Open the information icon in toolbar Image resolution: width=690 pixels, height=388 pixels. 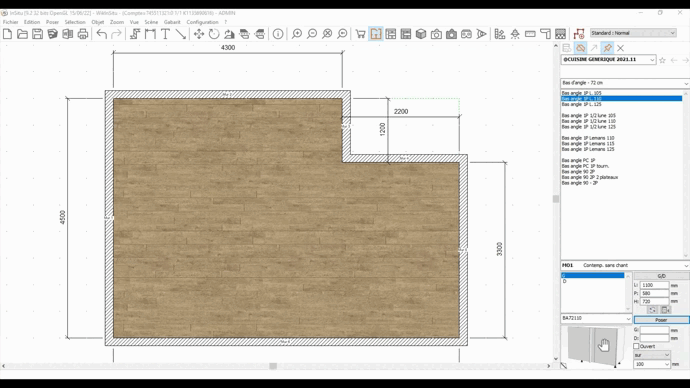click(278, 34)
